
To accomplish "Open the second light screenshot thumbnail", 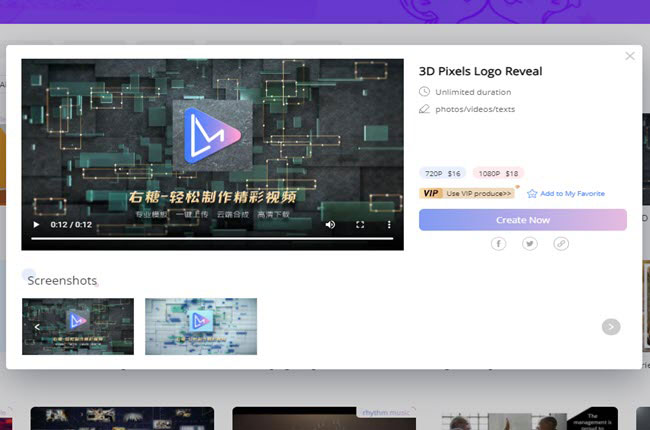I will pyautogui.click(x=200, y=326).
